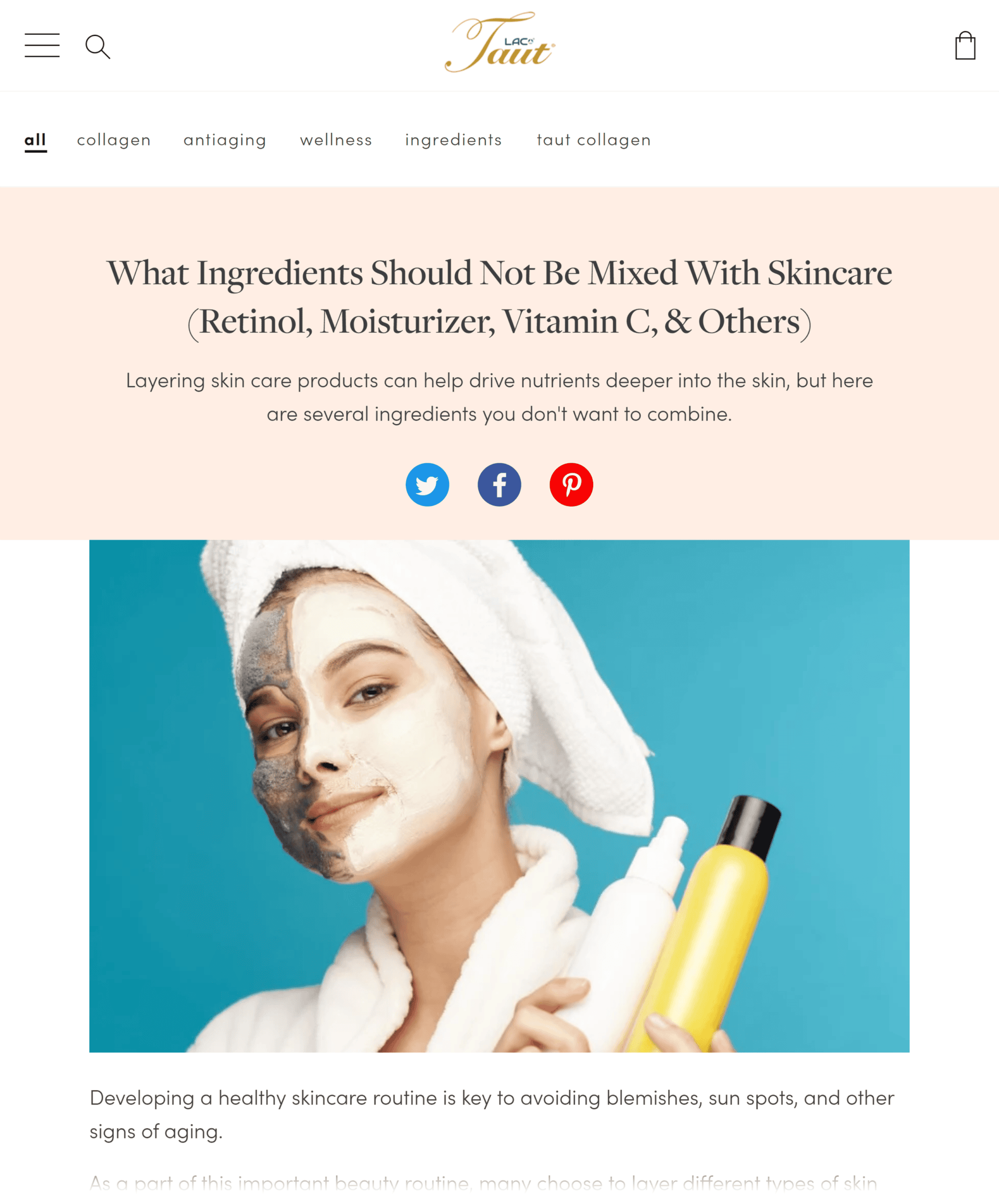The height and width of the screenshot is (1204, 999).
Task: Filter posts by ingredients category
Action: point(453,140)
